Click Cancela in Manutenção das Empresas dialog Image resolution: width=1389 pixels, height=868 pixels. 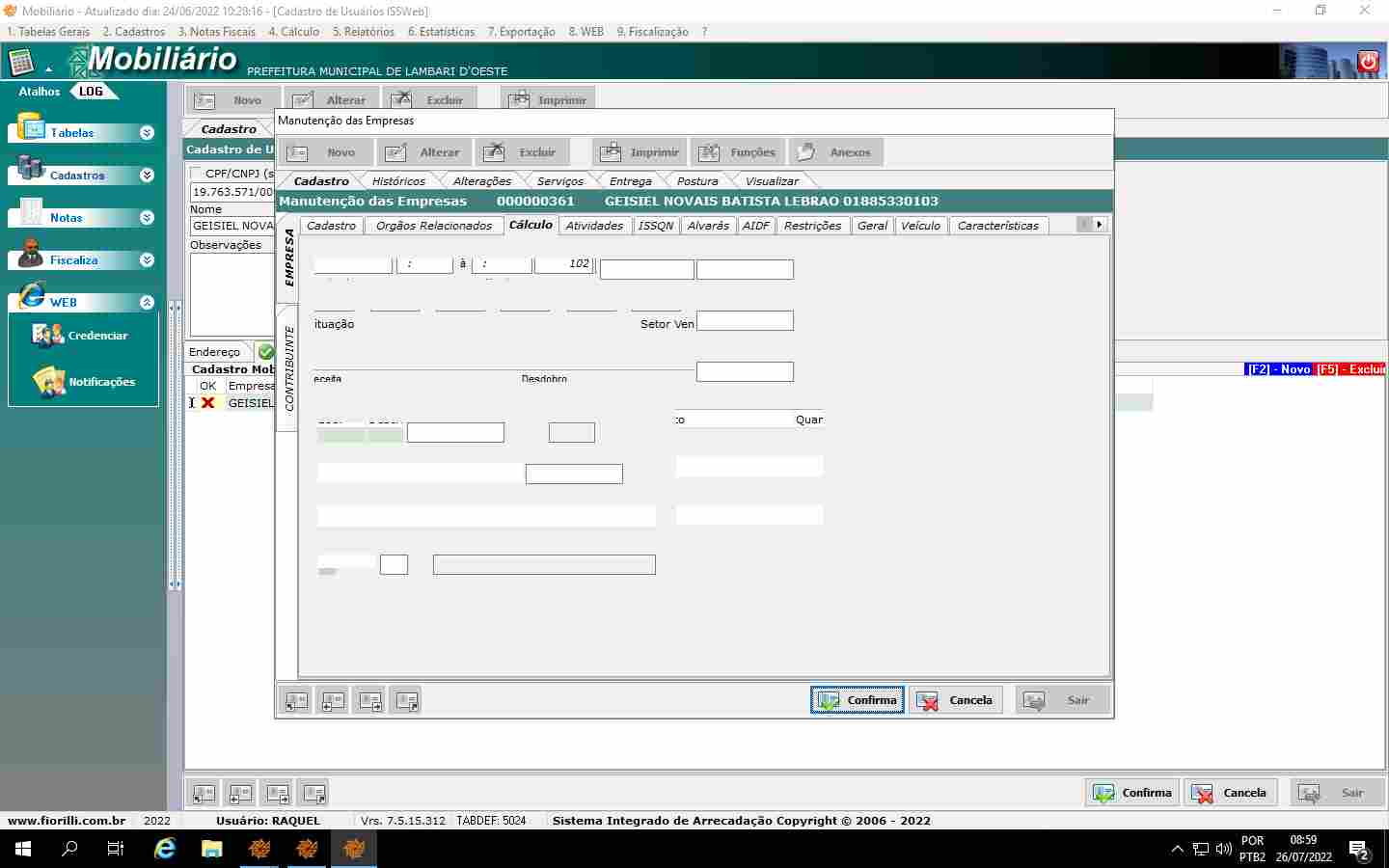pyautogui.click(x=955, y=700)
